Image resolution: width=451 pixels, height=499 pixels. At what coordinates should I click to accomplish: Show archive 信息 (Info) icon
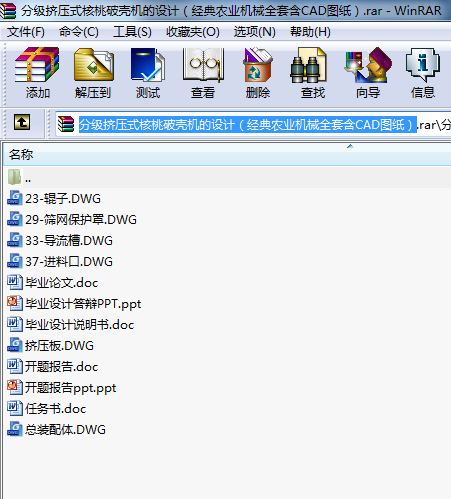pos(423,73)
